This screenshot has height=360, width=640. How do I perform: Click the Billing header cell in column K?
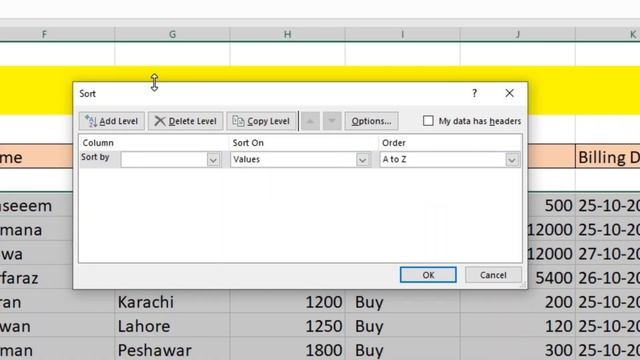pos(608,157)
